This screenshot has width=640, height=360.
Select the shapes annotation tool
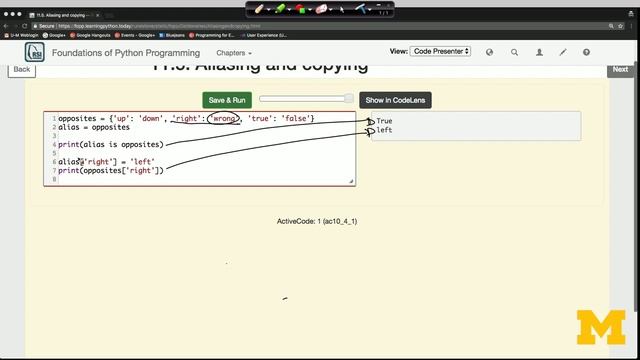coord(300,9)
